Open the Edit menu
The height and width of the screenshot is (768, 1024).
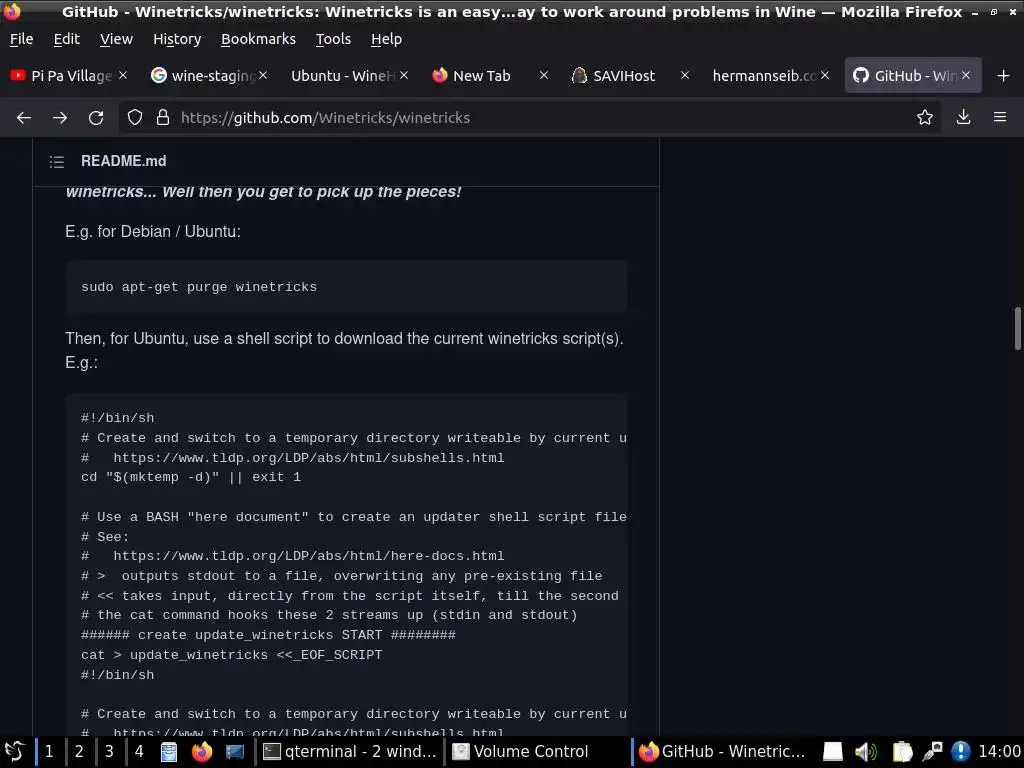click(67, 39)
